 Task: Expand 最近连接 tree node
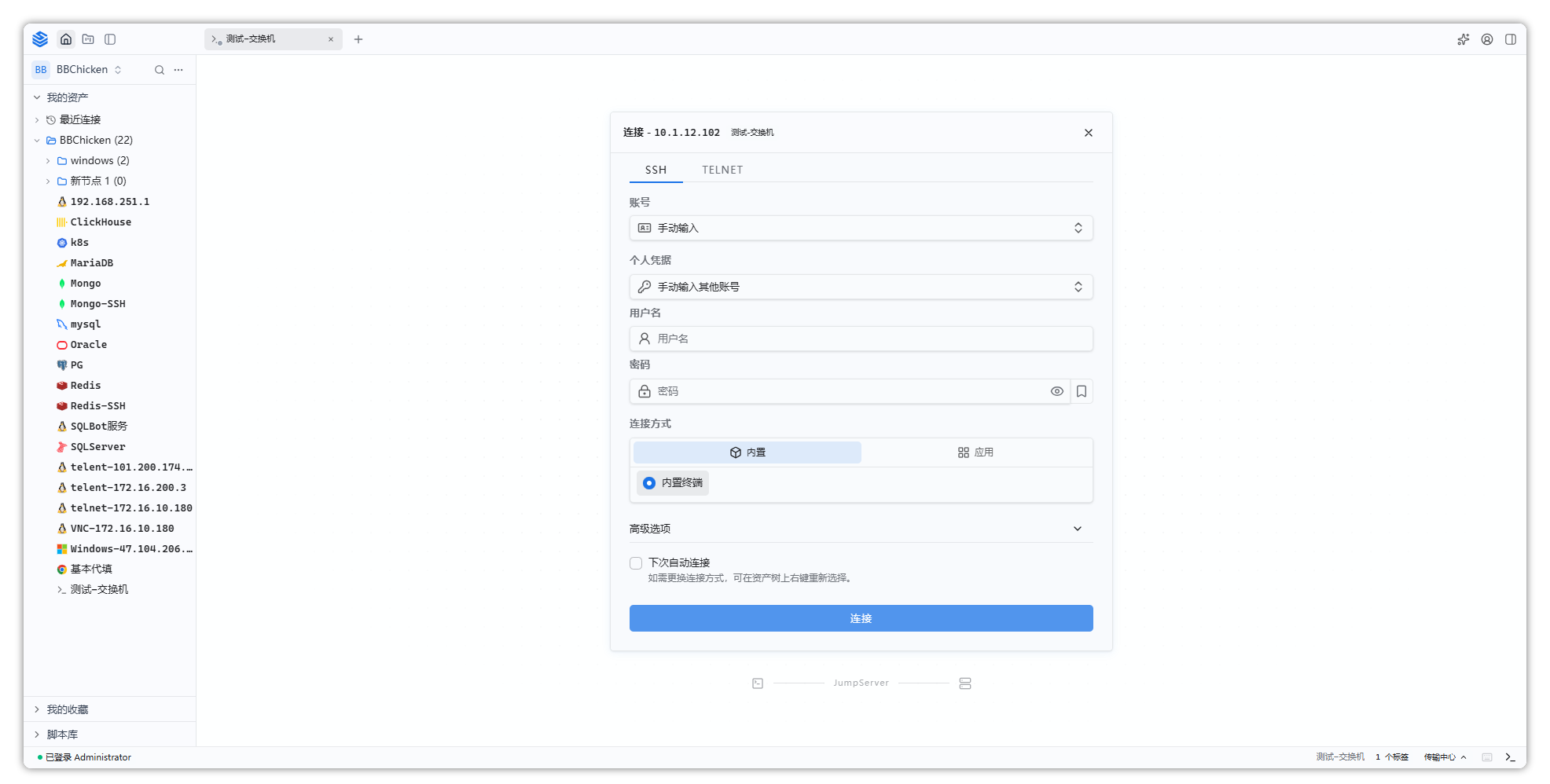tap(37, 119)
